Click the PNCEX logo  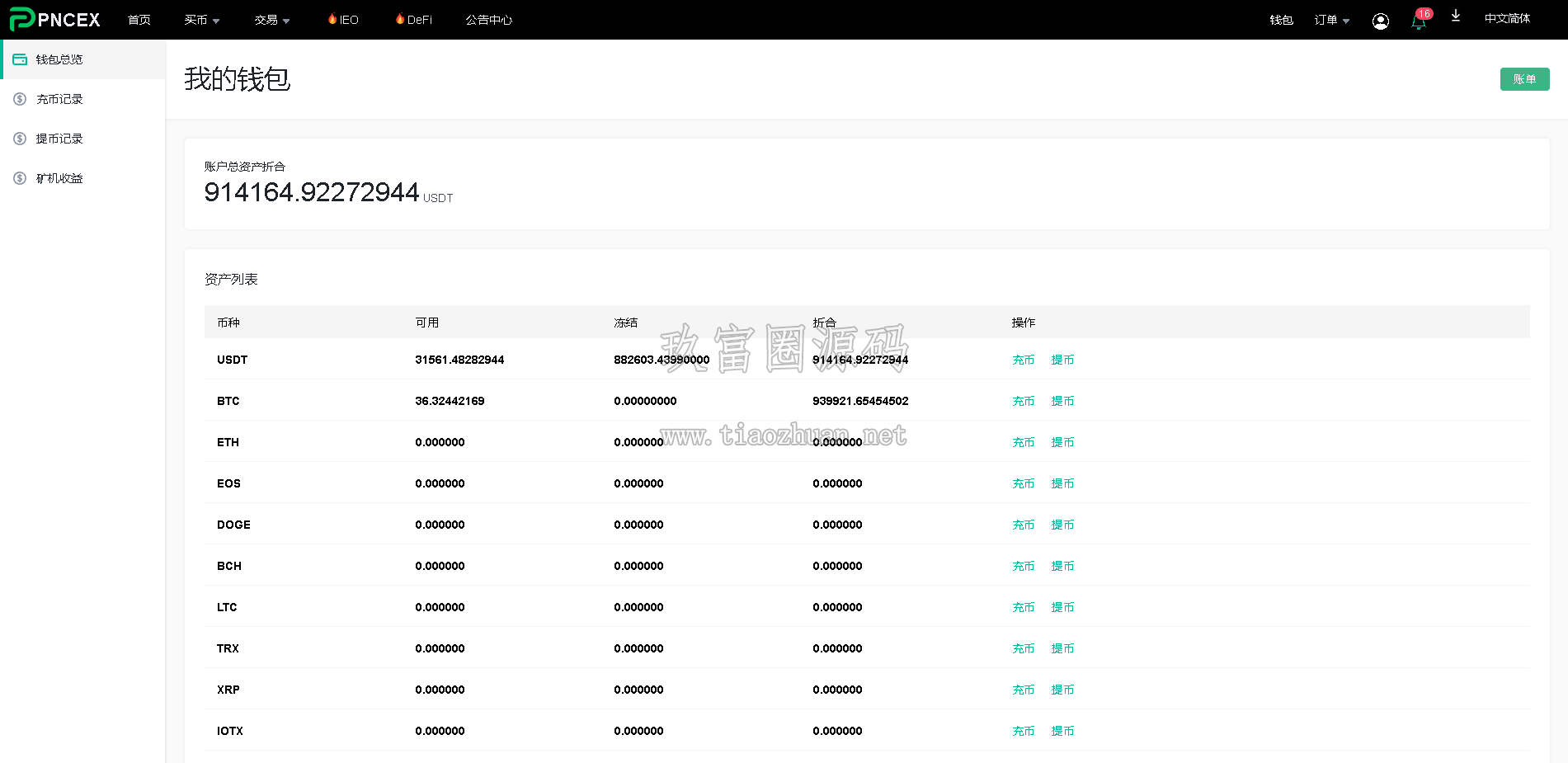54,19
